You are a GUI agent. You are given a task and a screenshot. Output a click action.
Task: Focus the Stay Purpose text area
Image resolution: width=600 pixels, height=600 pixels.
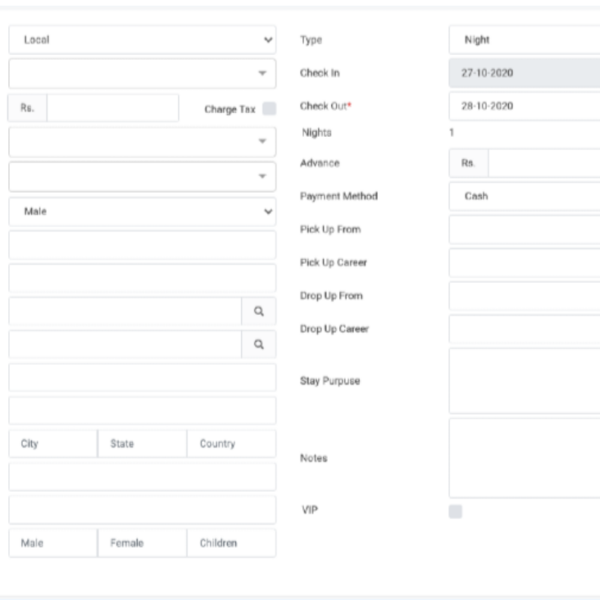point(525,381)
